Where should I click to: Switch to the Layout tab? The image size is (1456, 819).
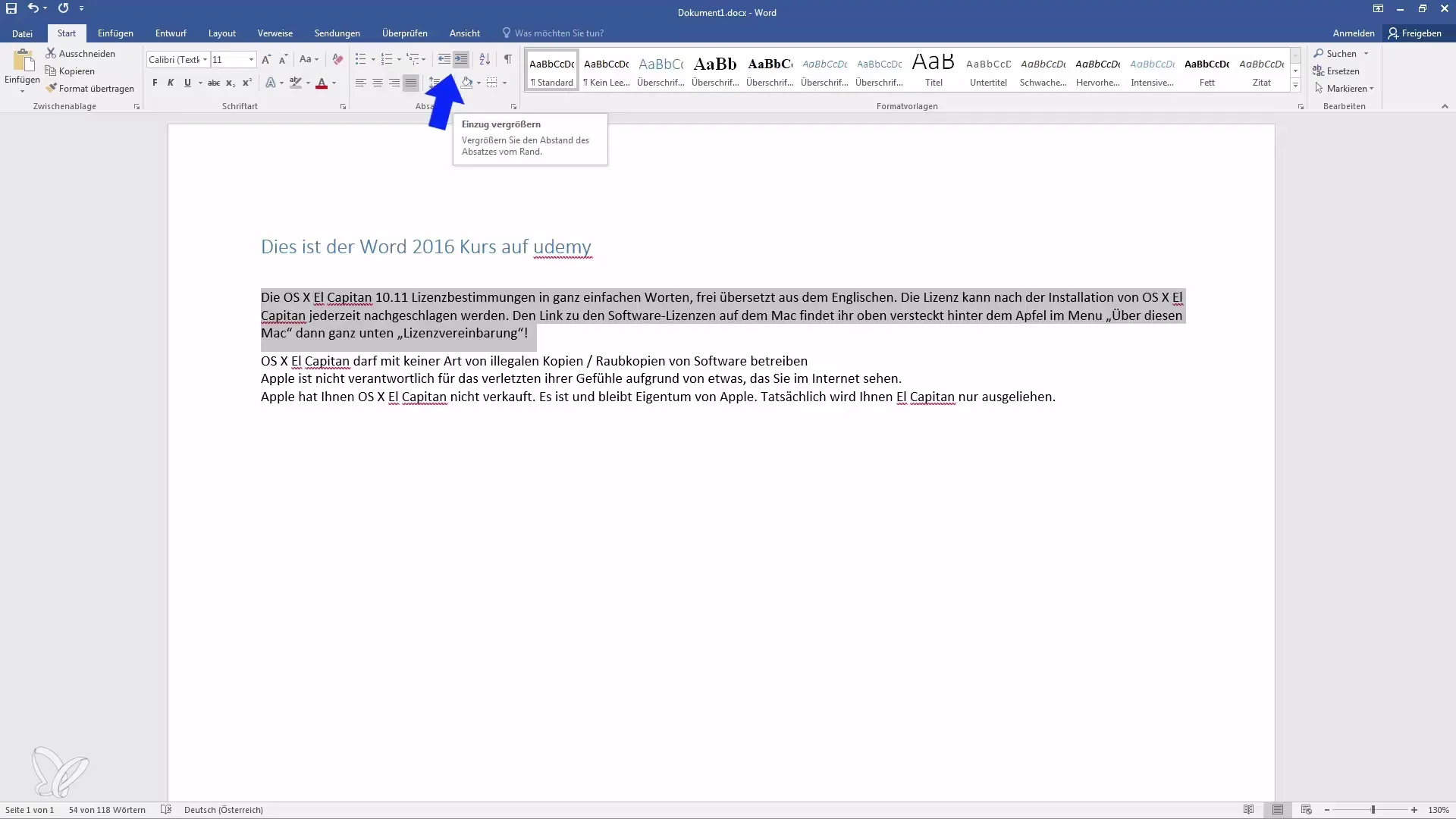tap(222, 33)
